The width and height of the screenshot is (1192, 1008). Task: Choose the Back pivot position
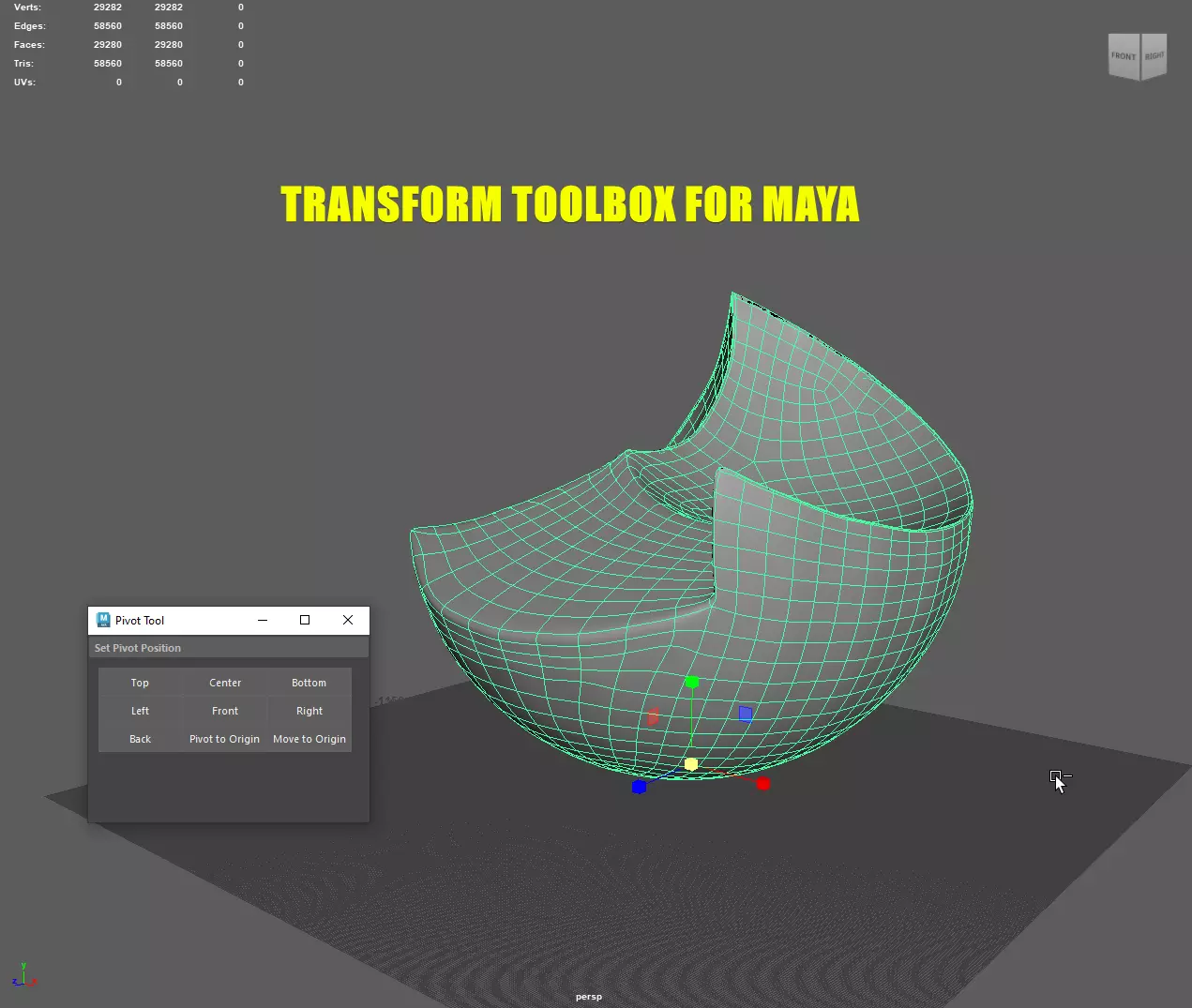[140, 739]
